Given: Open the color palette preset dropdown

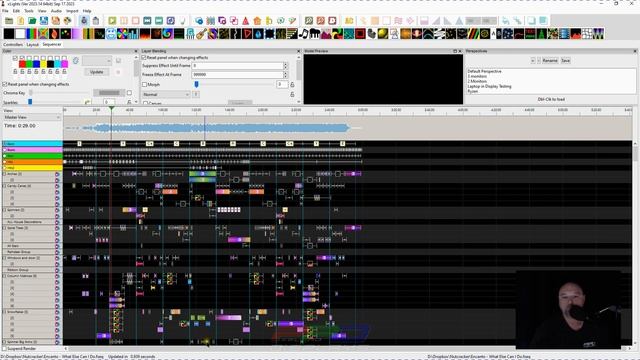Looking at the screenshot, I should point(97,60).
